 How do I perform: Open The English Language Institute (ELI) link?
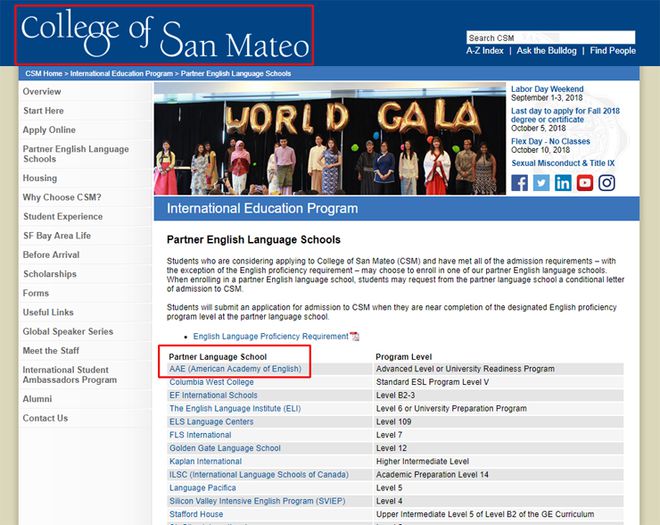(235, 408)
